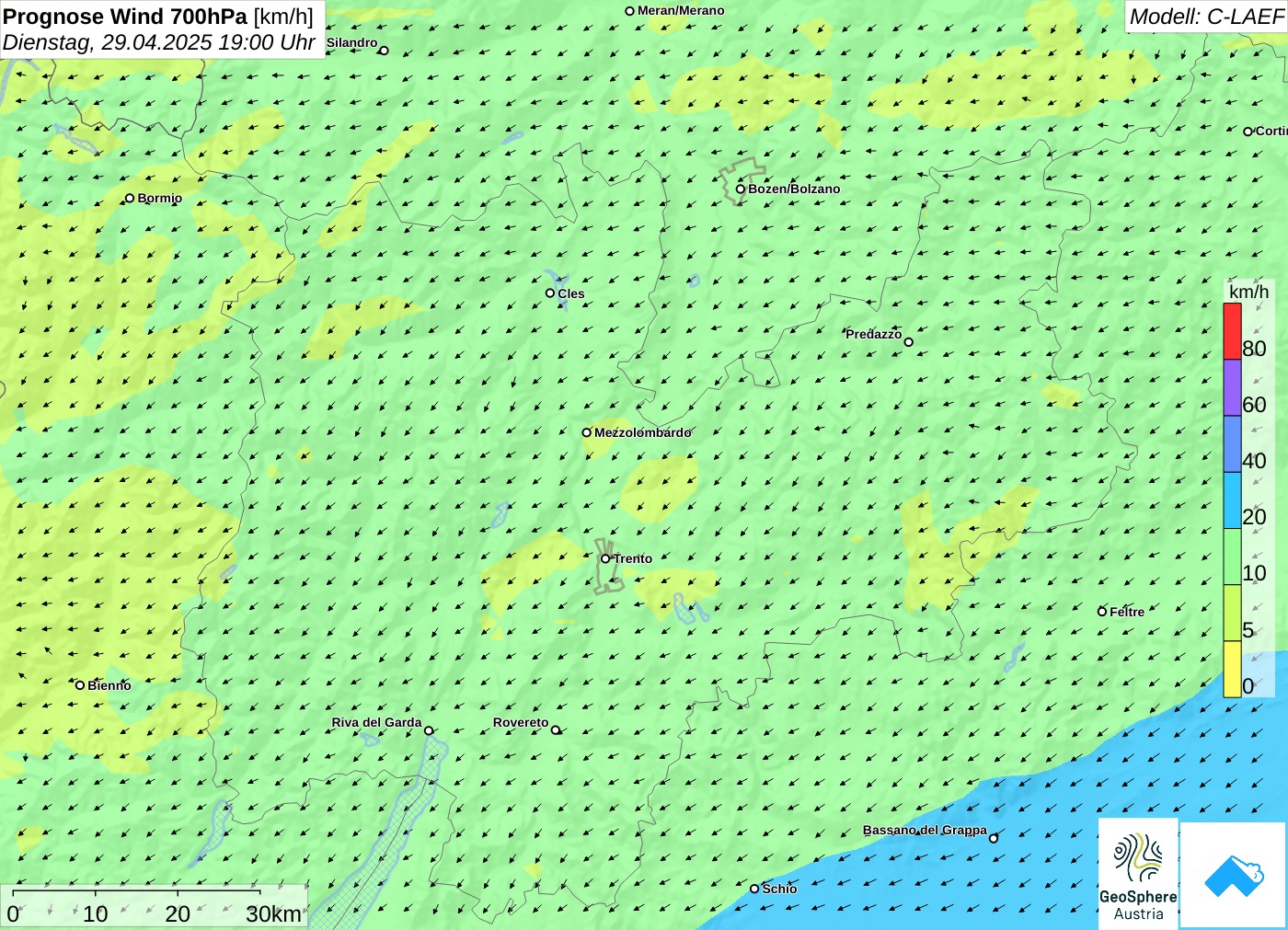Click the cyan 20 km/h legend color

click(1232, 500)
